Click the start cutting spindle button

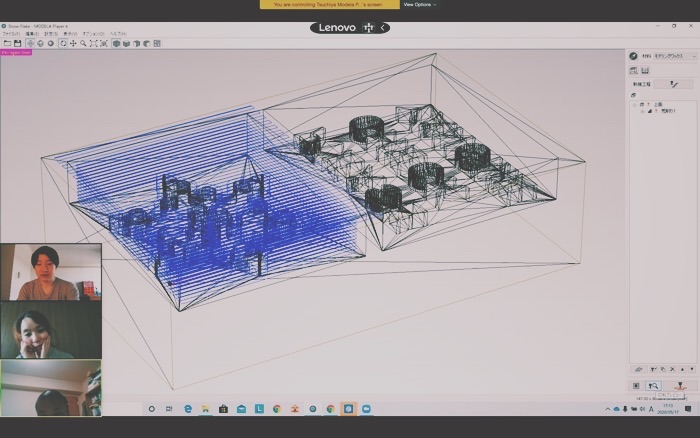(680, 386)
